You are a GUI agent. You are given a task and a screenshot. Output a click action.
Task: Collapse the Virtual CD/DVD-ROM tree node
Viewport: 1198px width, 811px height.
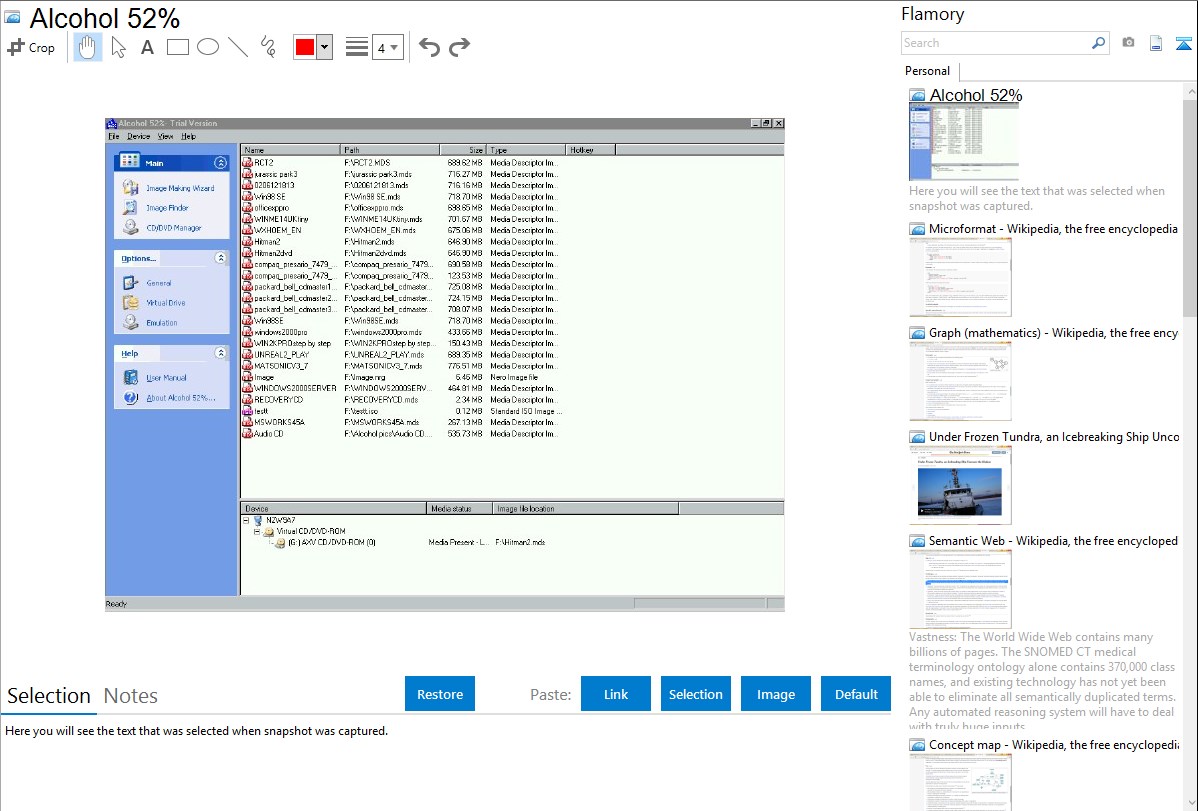[257, 531]
